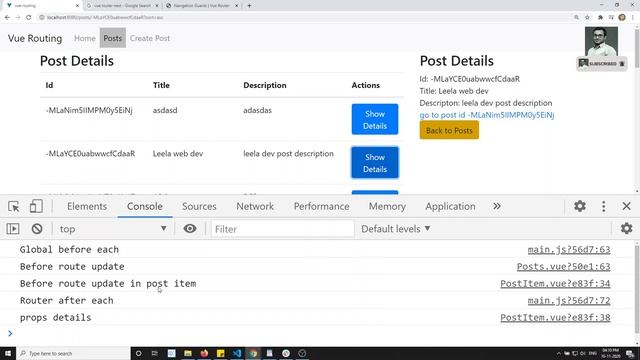Switch to the Memory tab
The width and height of the screenshot is (640, 360).
pos(387,206)
